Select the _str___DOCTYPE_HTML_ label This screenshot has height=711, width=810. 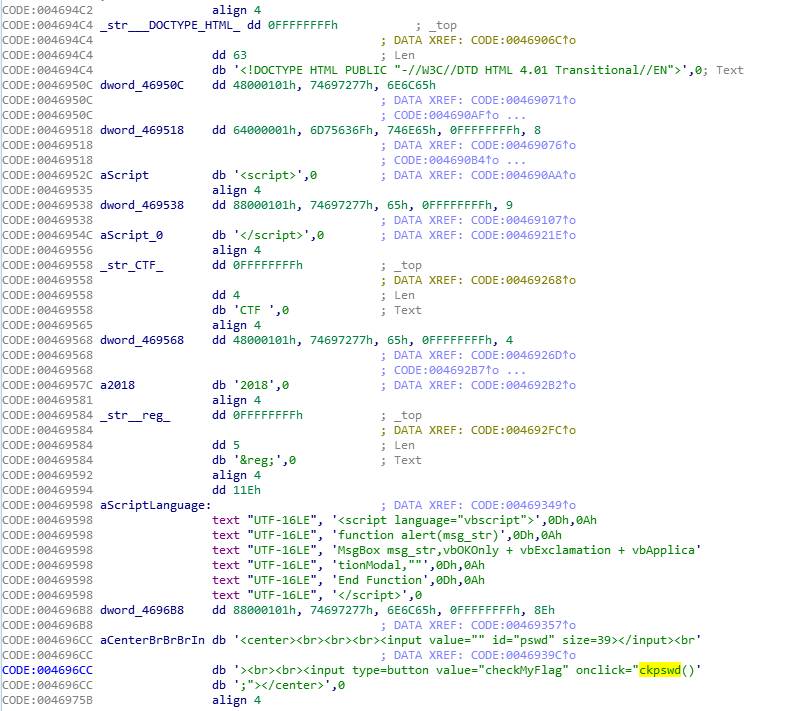(170, 25)
